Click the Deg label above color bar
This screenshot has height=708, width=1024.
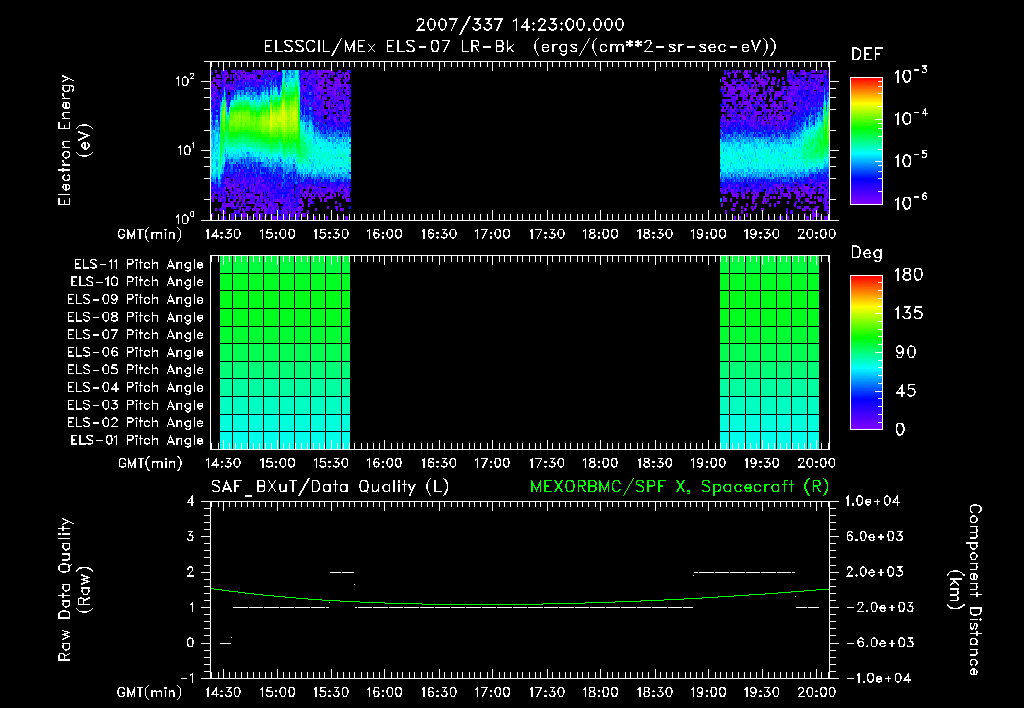point(866,253)
